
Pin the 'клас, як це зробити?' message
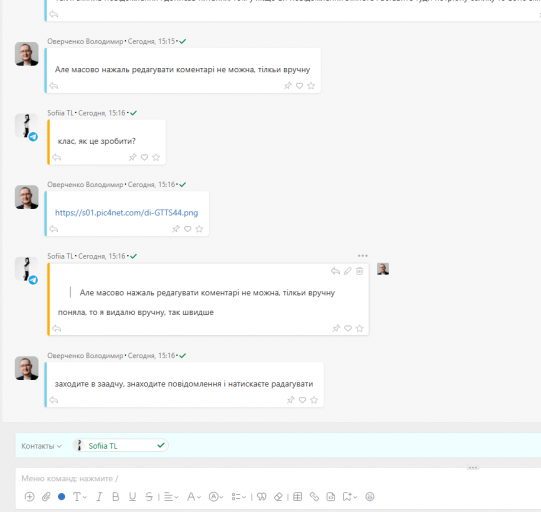[132, 157]
